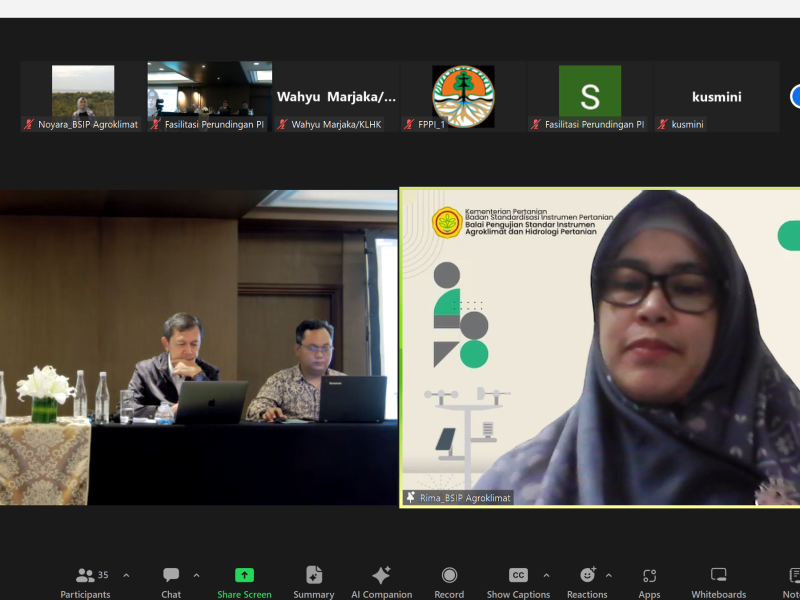Image resolution: width=800 pixels, height=600 pixels.
Task: Select the Noyara_BSIP Agroklimat video thumbnail
Action: [x=83, y=96]
